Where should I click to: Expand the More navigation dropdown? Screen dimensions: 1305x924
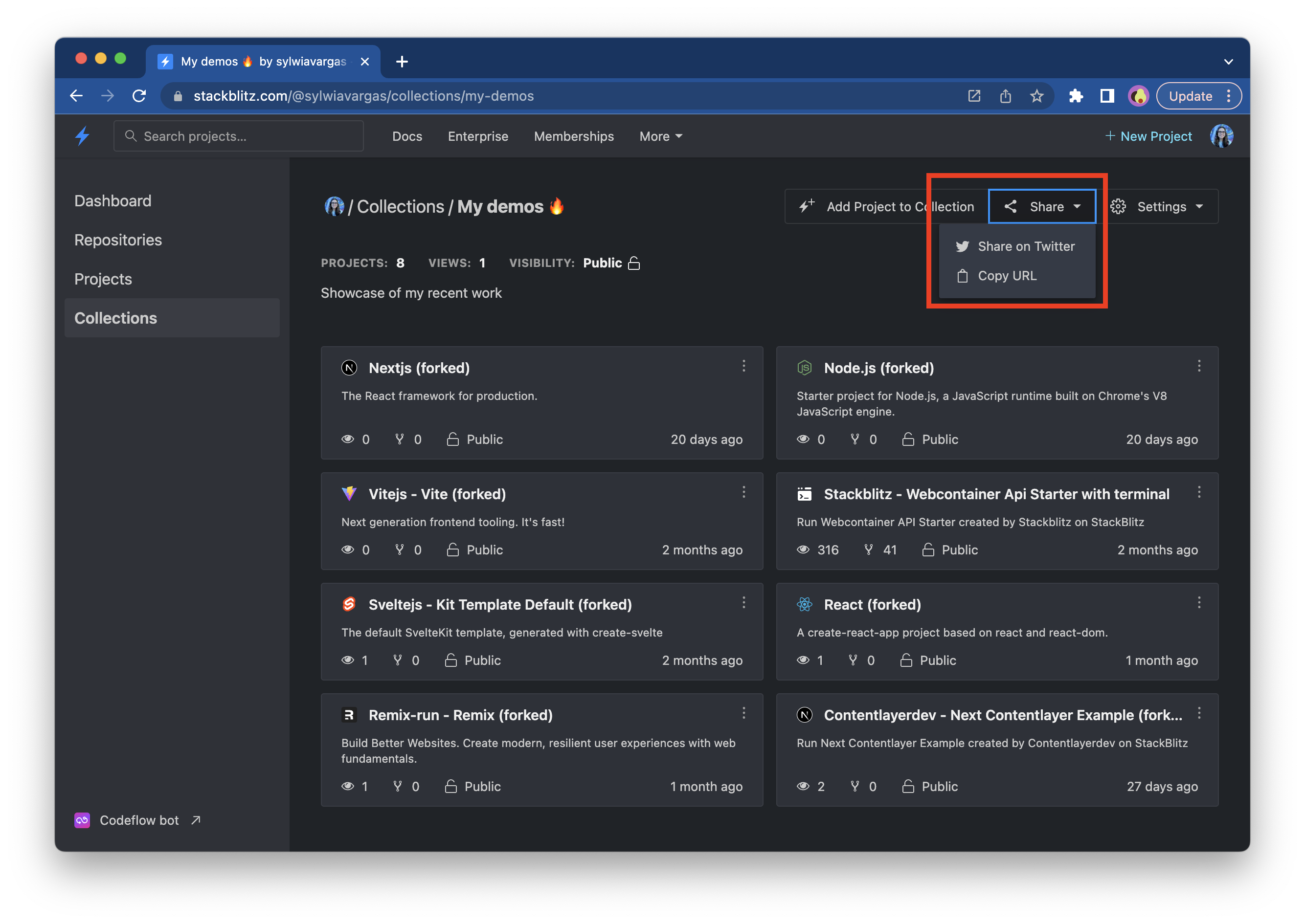[x=660, y=136]
